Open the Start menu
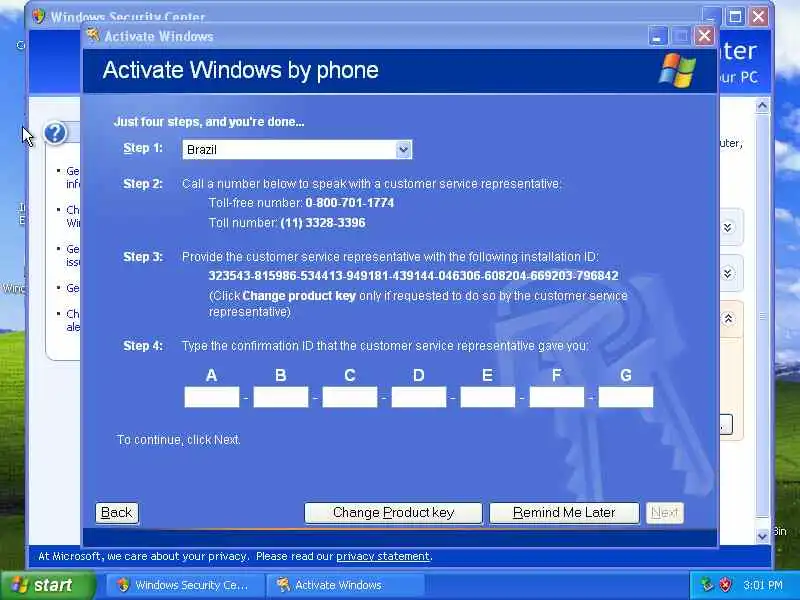The image size is (800, 600). (x=47, y=585)
